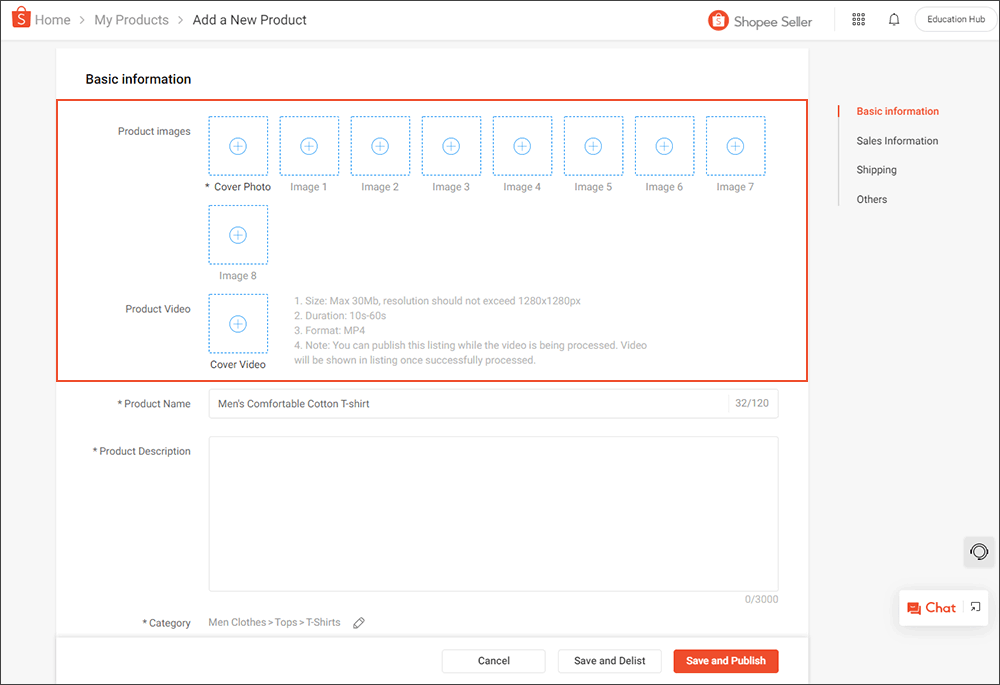
Task: Open the Others section
Action: 871,199
